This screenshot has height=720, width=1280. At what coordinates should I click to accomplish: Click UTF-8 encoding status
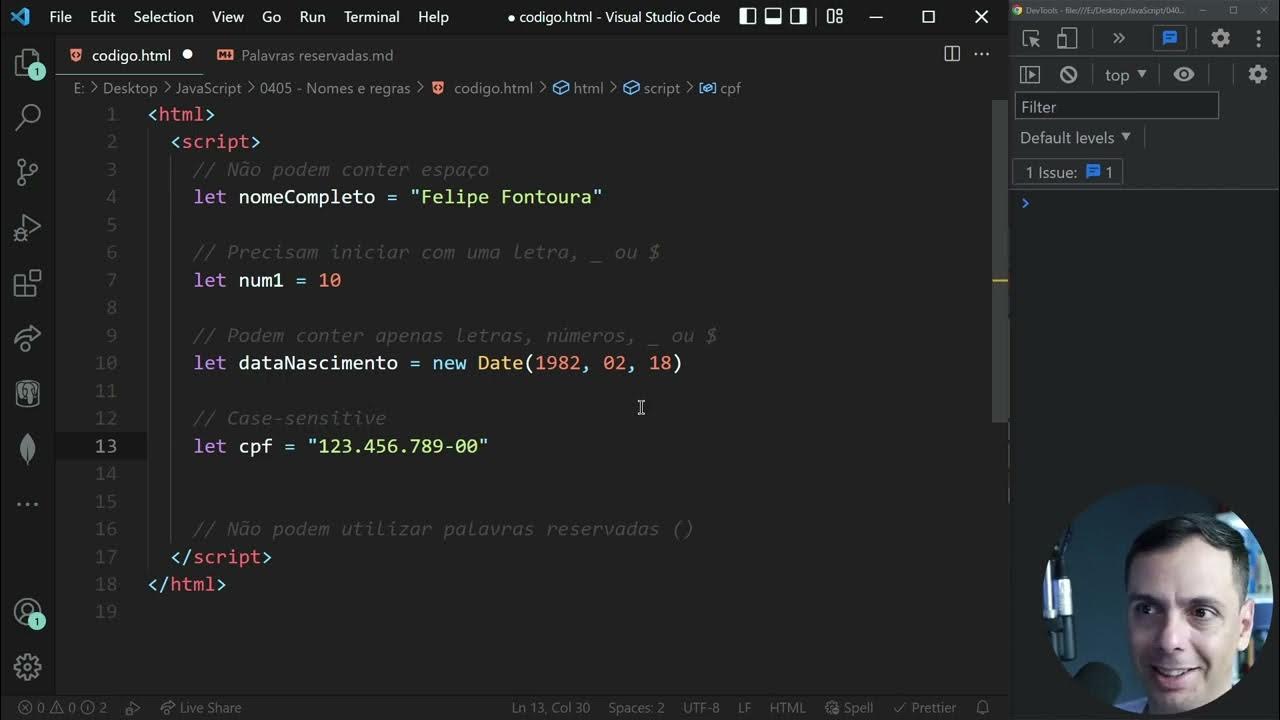tap(701, 707)
